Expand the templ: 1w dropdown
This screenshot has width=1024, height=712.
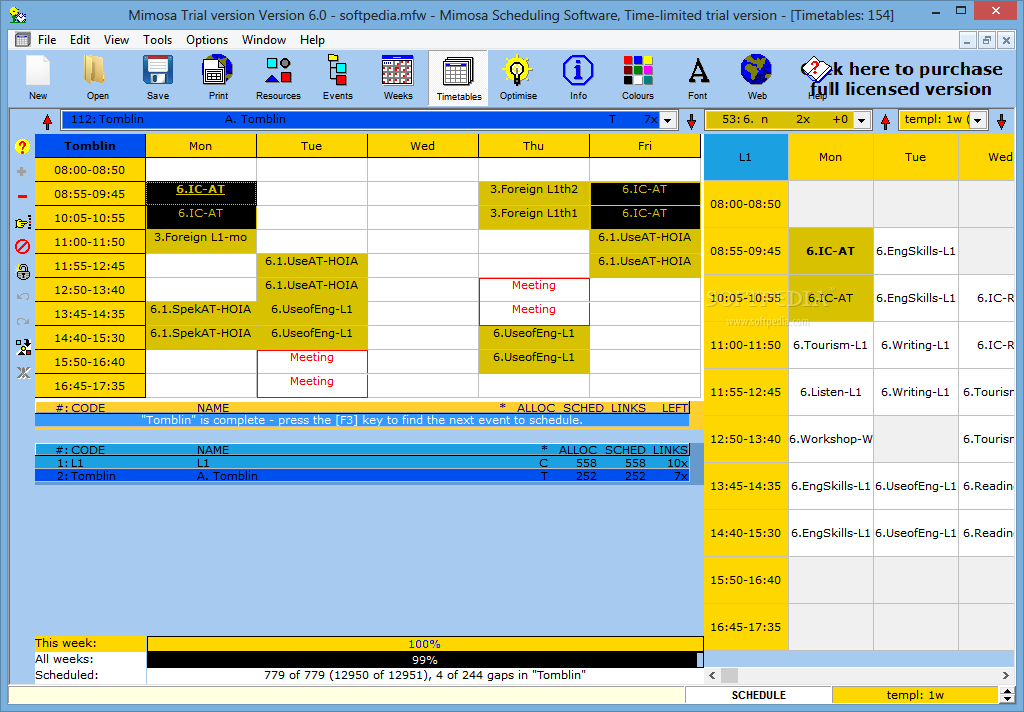click(978, 120)
